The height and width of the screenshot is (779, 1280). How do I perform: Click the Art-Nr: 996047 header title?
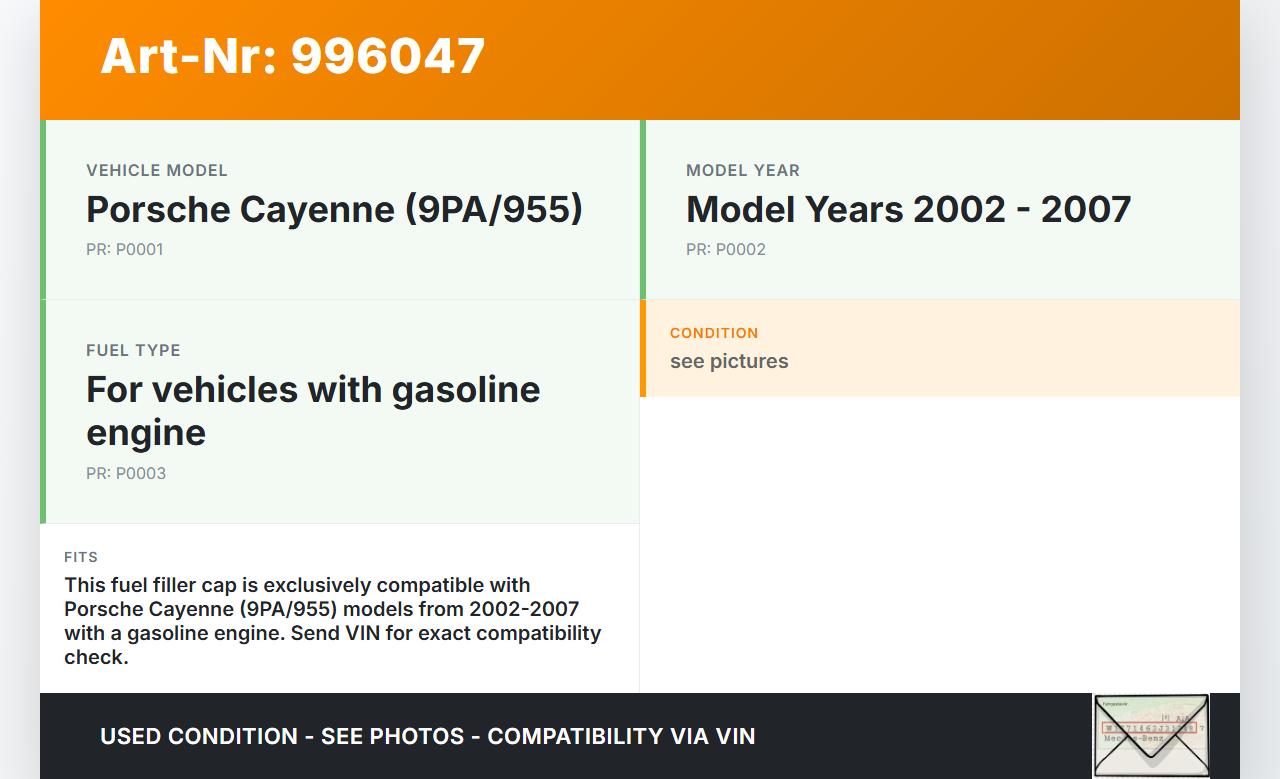[x=293, y=56]
